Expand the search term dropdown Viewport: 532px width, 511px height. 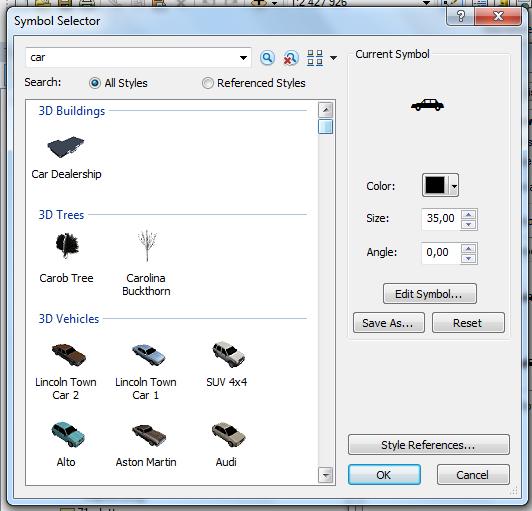click(243, 58)
